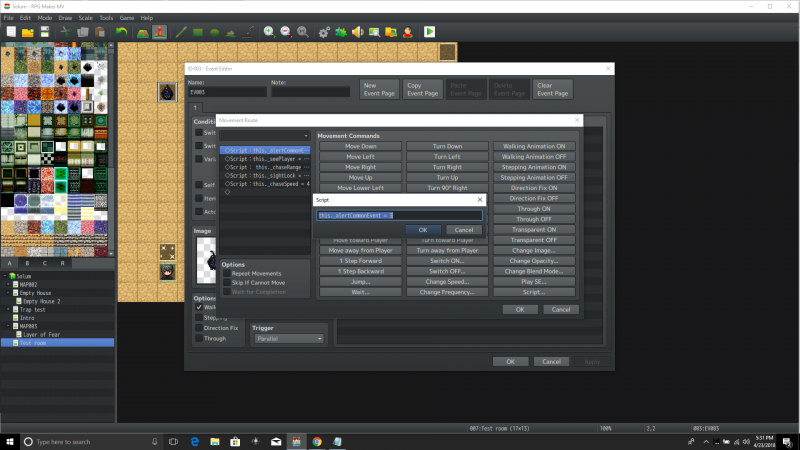
Task: Click the Through ON command button
Action: coord(534,209)
